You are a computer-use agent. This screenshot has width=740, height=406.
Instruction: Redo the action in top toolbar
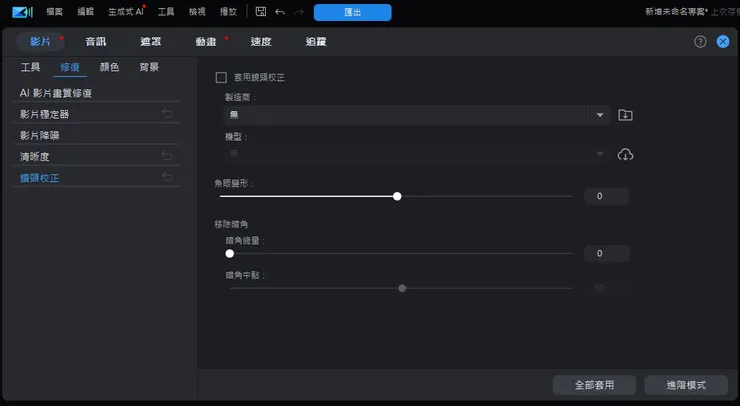click(x=299, y=12)
